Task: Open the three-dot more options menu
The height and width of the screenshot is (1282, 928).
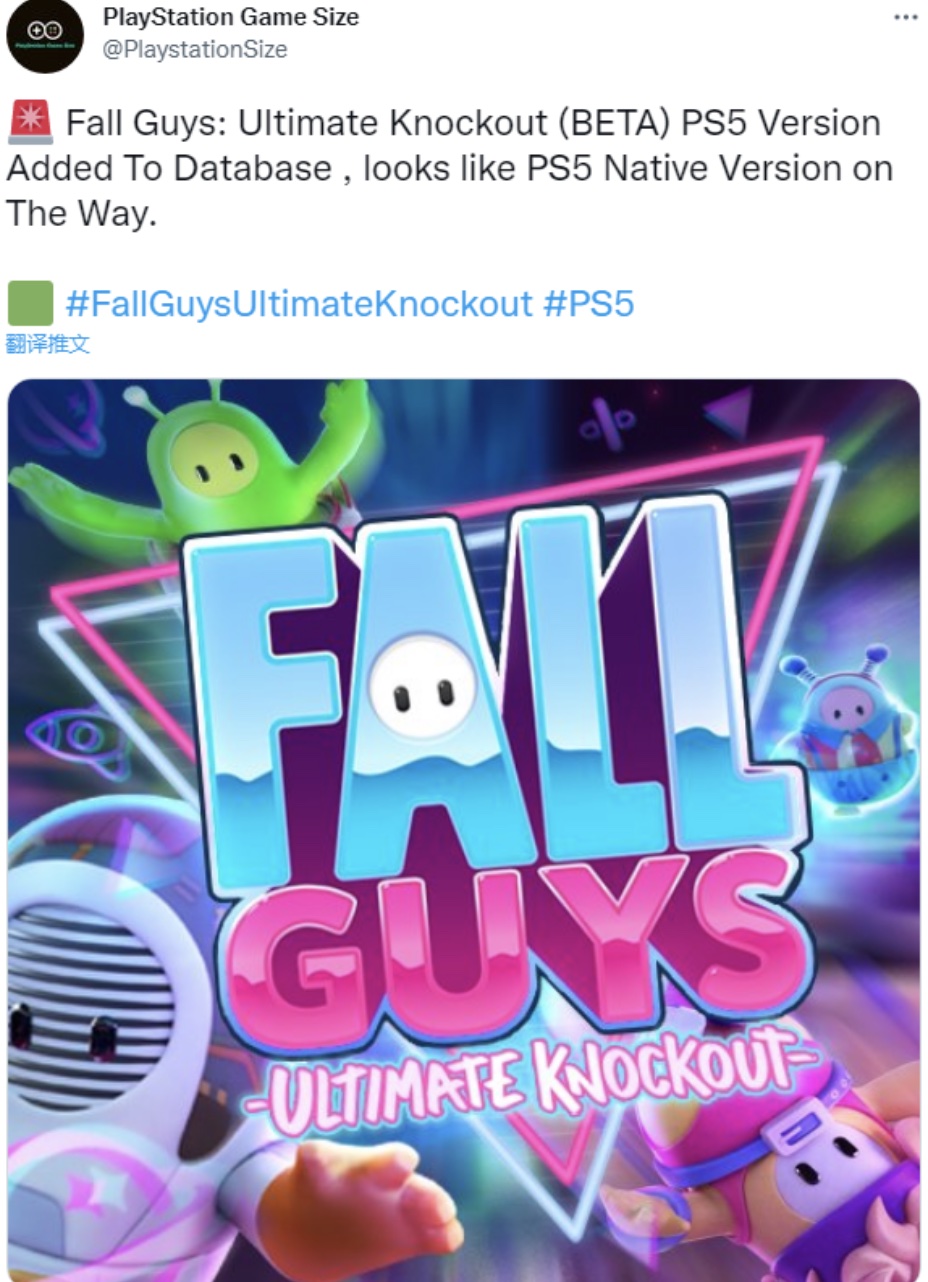Action: pos(905,19)
